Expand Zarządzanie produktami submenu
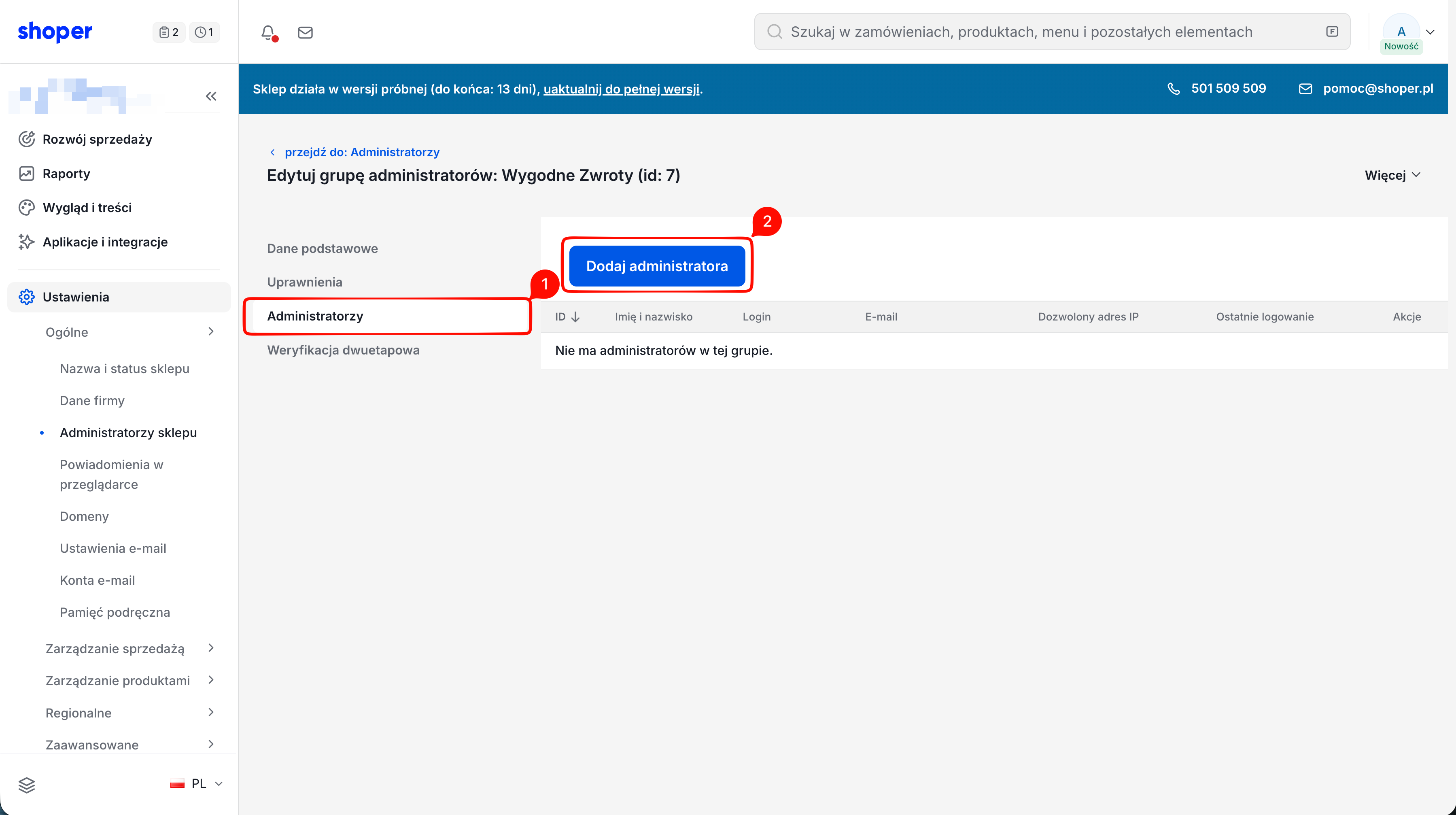This screenshot has width=1456, height=815. pos(211,680)
